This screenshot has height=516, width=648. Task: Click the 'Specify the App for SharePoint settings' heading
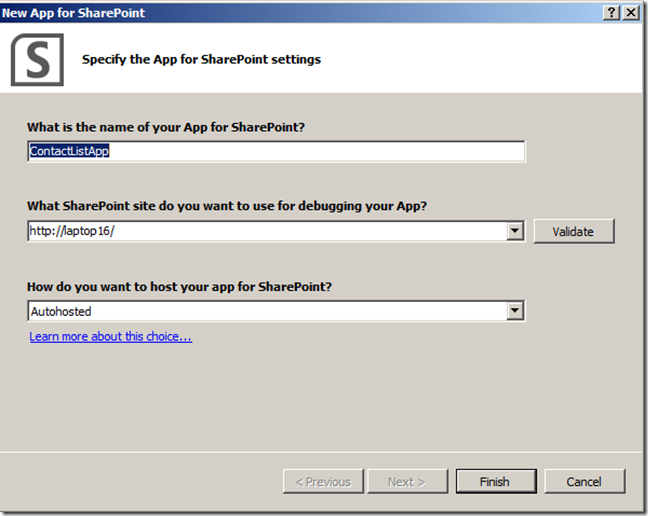tap(201, 59)
